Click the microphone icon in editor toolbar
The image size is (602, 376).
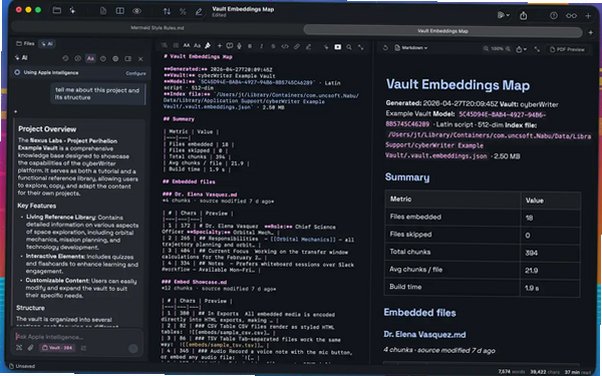tap(239, 46)
